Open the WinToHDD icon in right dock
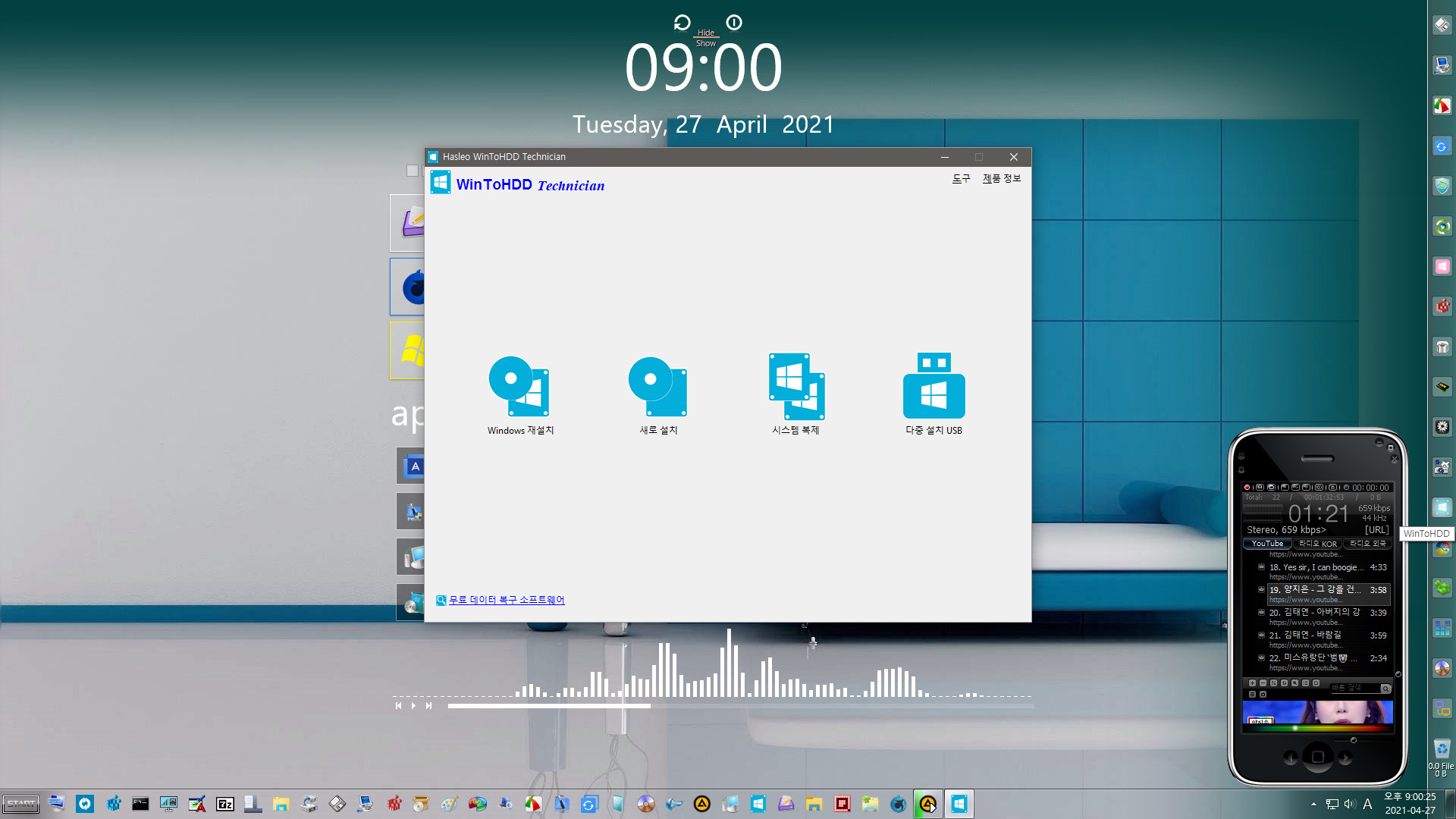This screenshot has height=819, width=1456. coord(1442,507)
